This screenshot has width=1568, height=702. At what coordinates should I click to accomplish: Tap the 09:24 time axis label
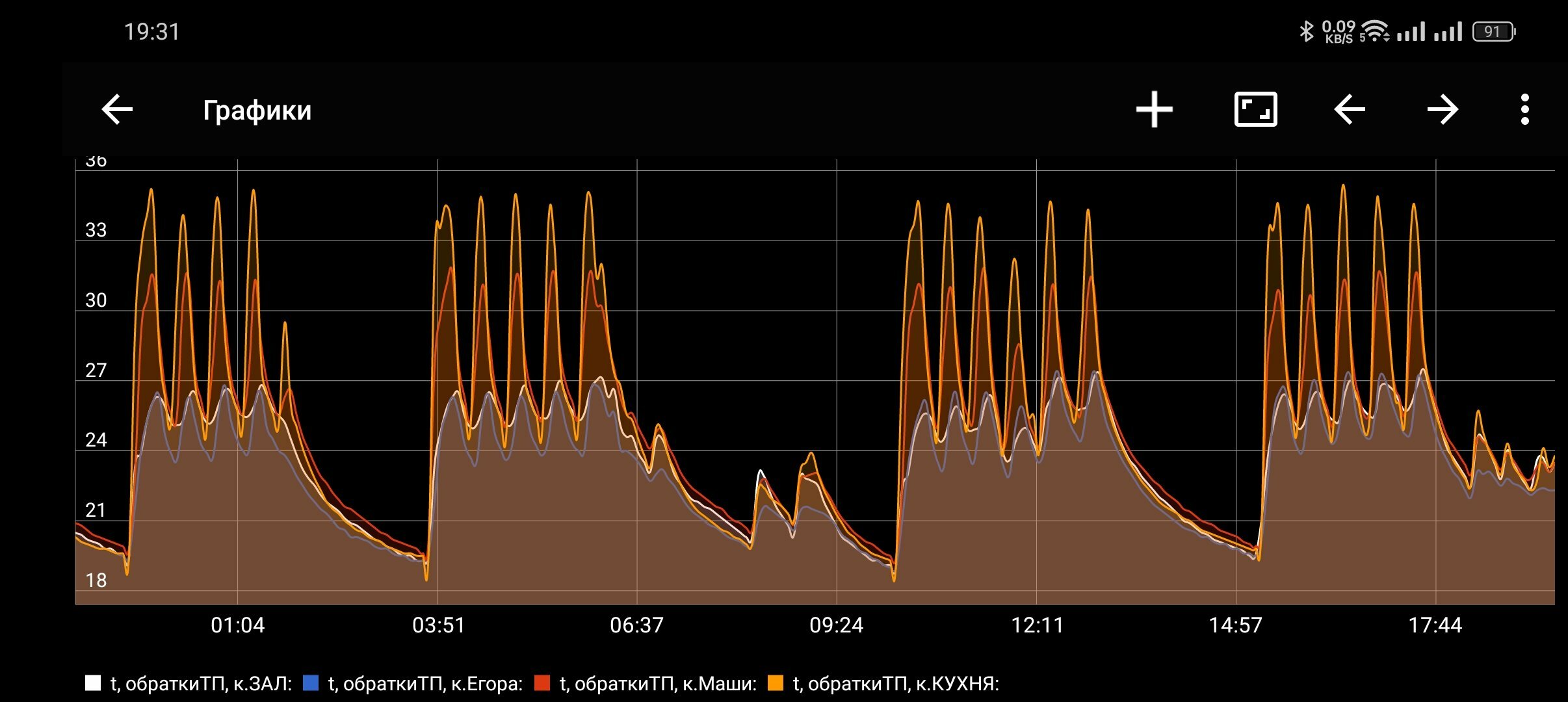[x=837, y=625]
